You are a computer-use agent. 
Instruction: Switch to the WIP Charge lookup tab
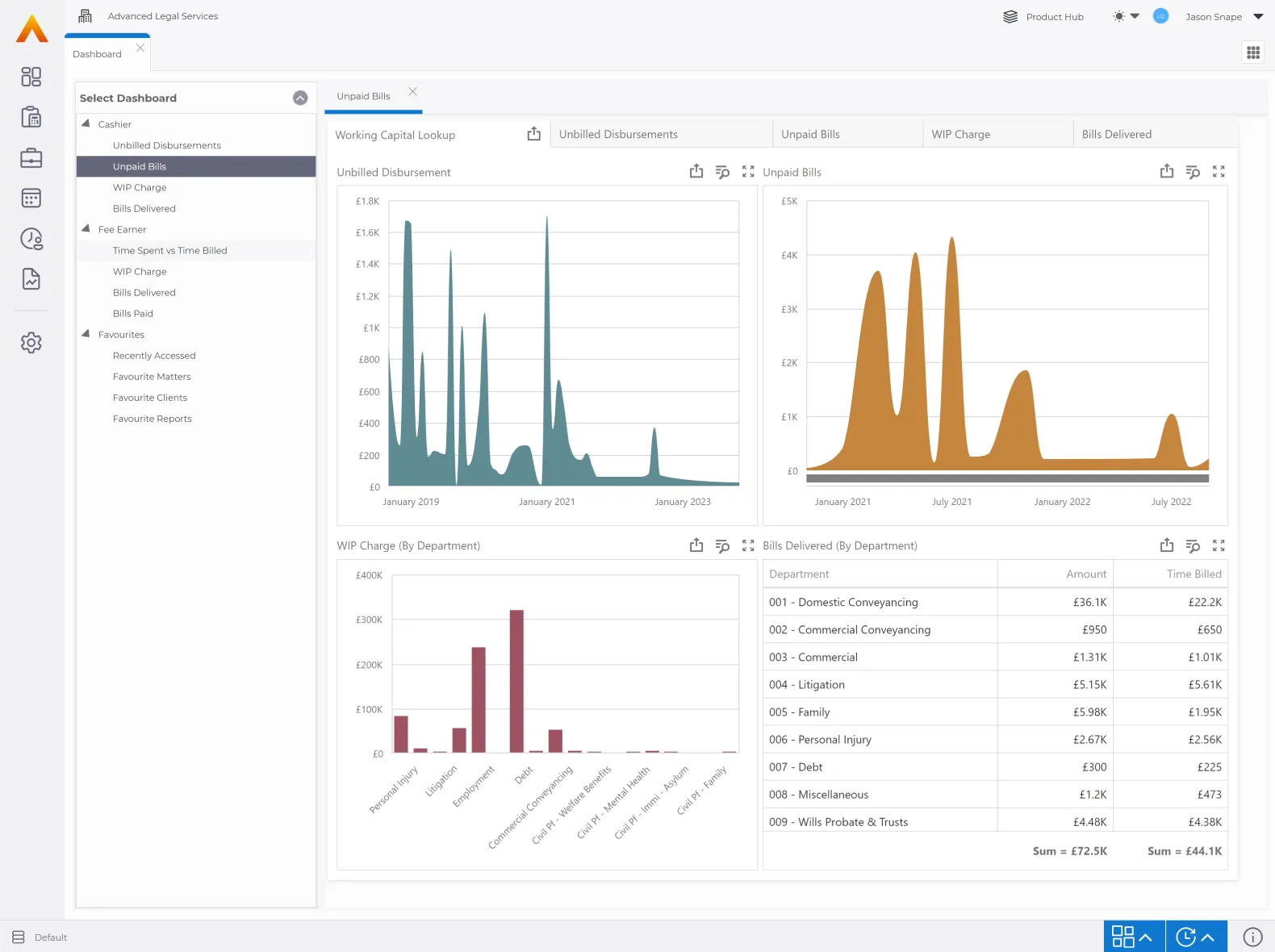click(x=960, y=135)
